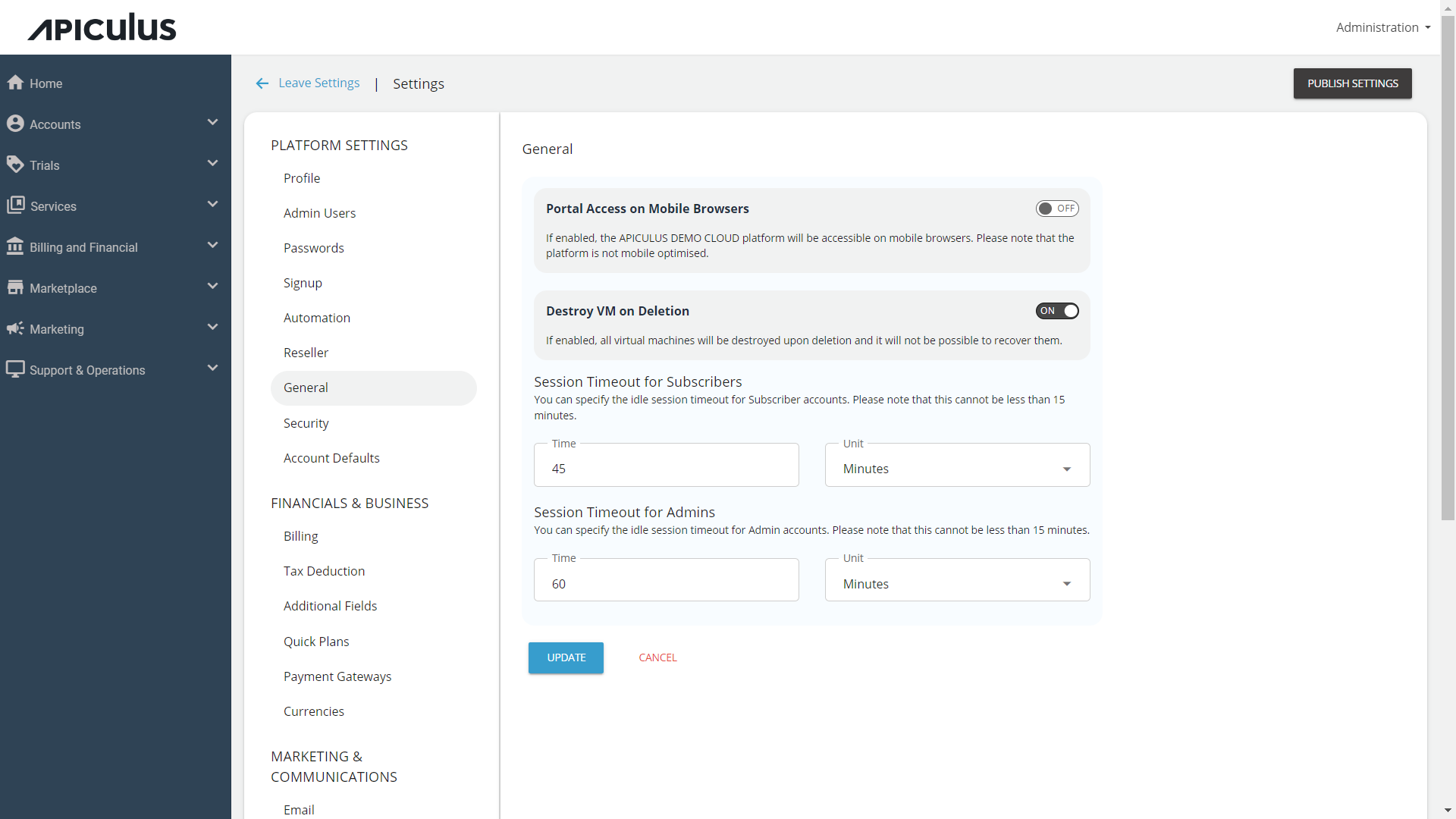This screenshot has width=1456, height=819.
Task: Open Additional Fields settings
Action: point(330,606)
